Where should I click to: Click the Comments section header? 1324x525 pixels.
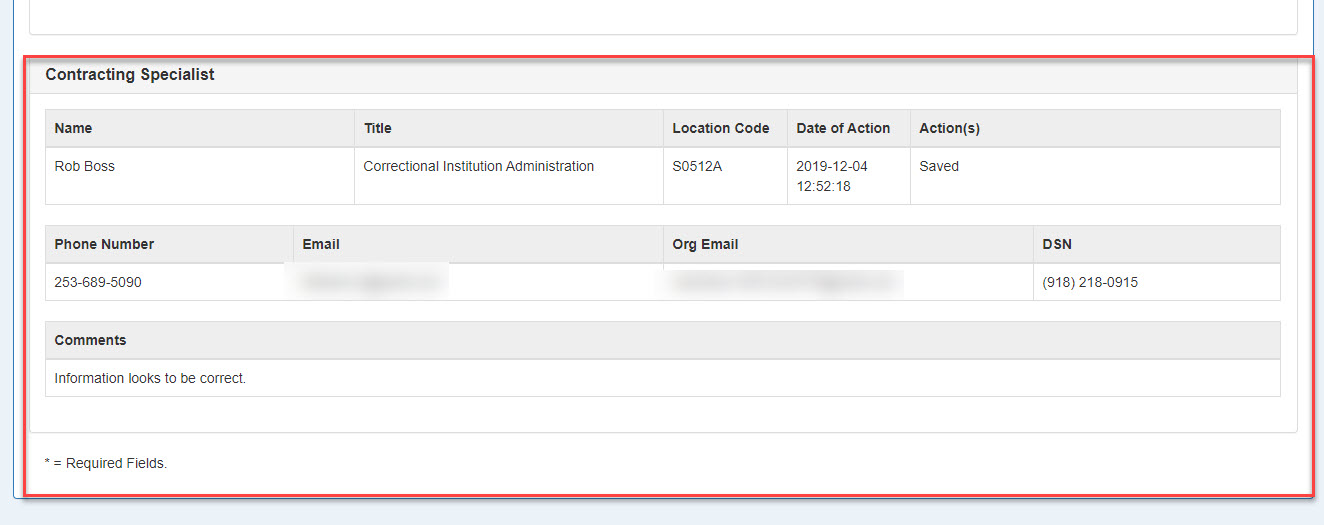(x=90, y=340)
